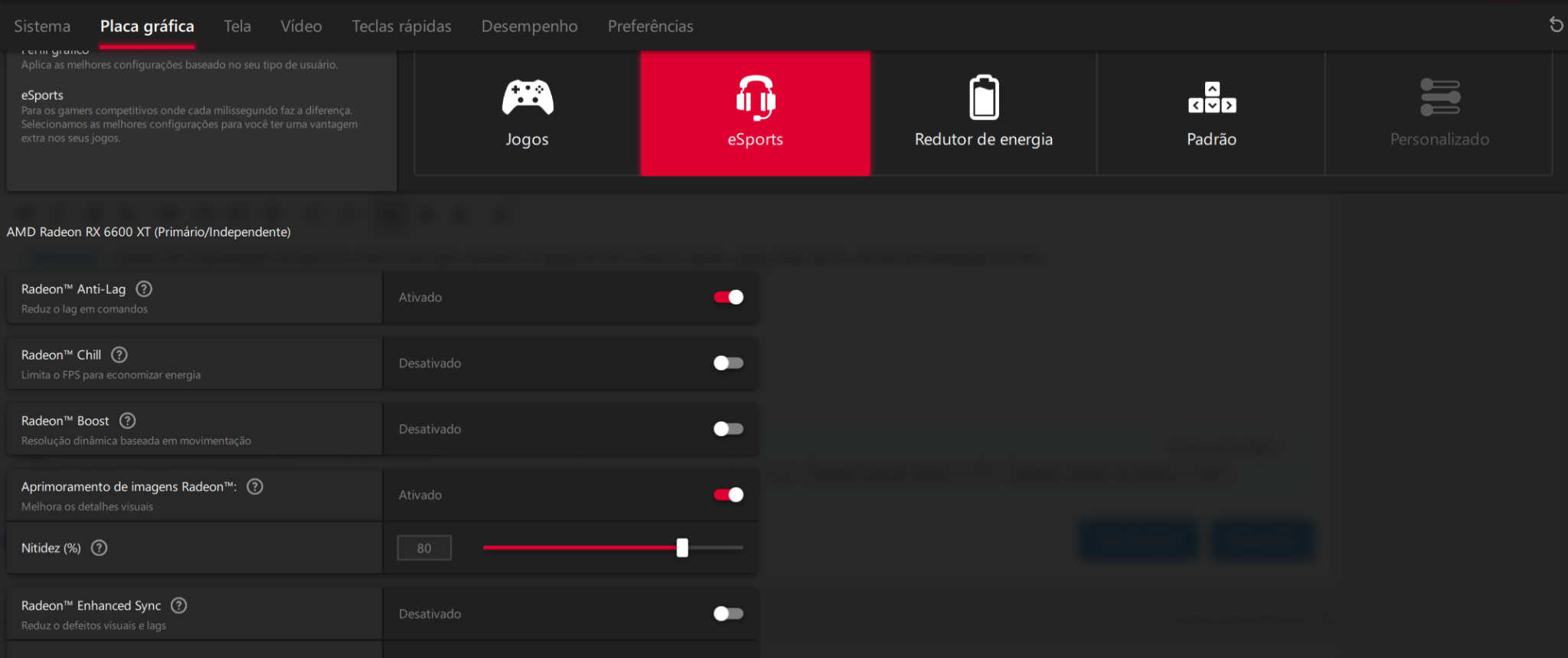1568x658 pixels.
Task: Click the Redutor de energia label
Action: [x=984, y=139]
